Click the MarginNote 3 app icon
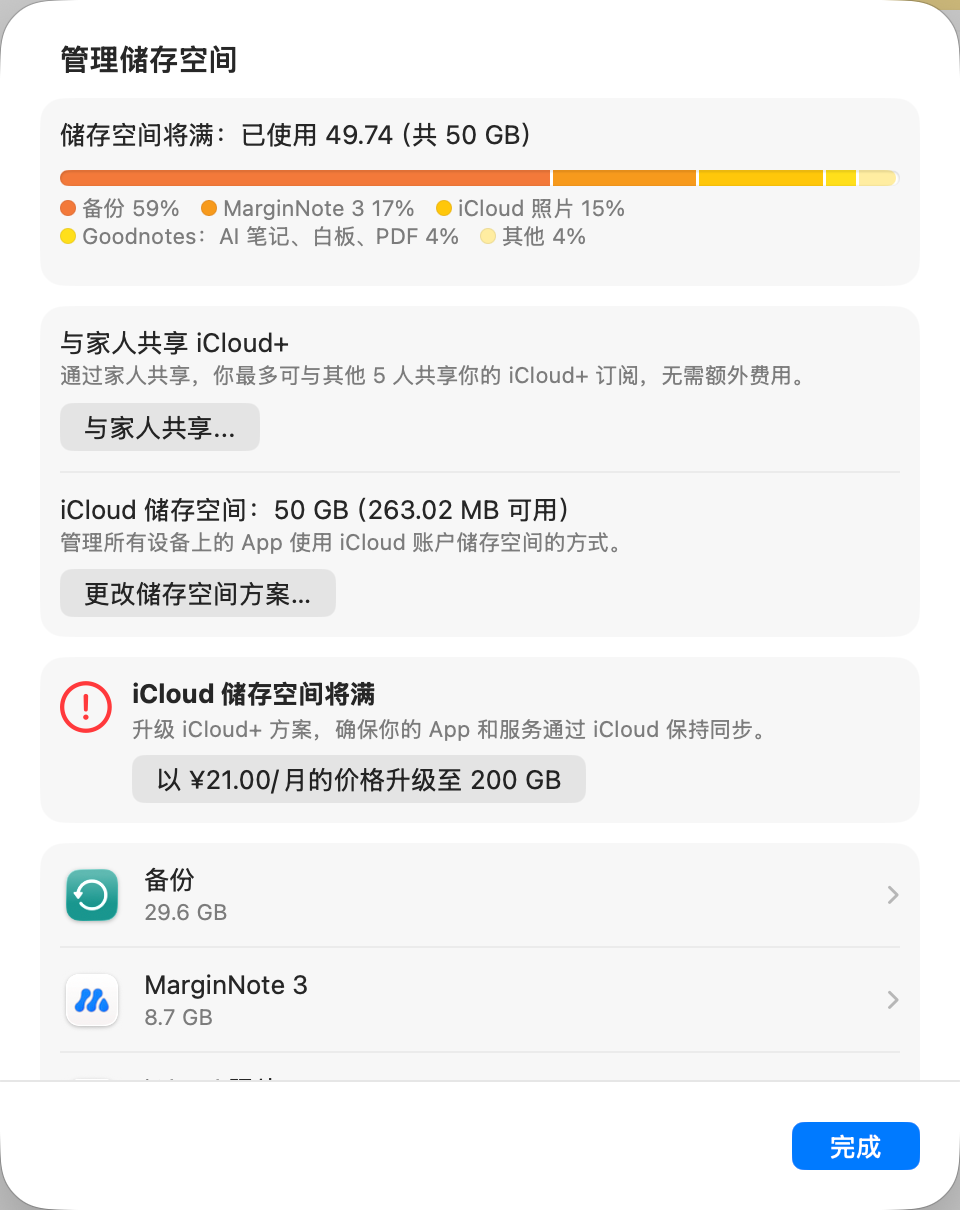960x1210 pixels. [92, 1000]
